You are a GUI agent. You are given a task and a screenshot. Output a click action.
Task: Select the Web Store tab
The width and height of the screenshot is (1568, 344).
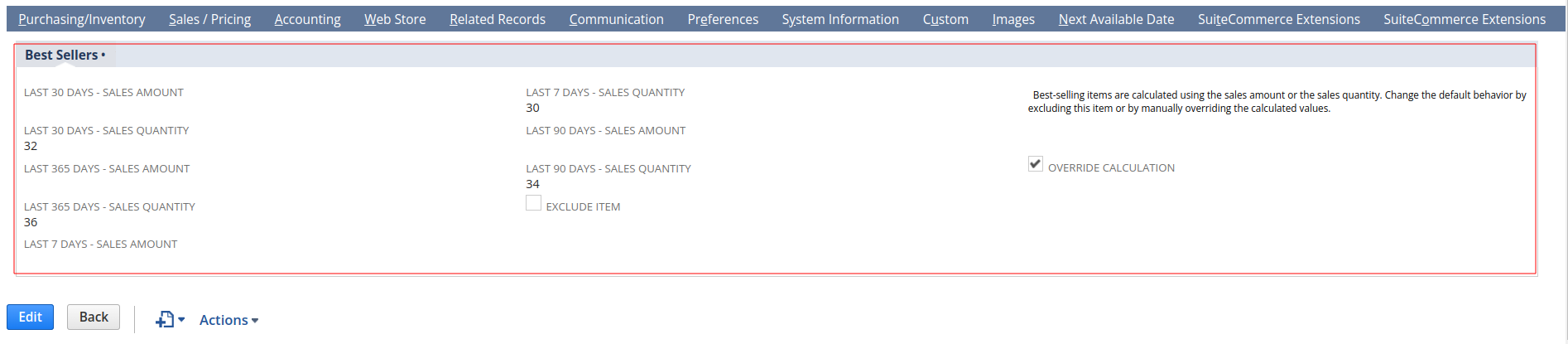pos(395,19)
